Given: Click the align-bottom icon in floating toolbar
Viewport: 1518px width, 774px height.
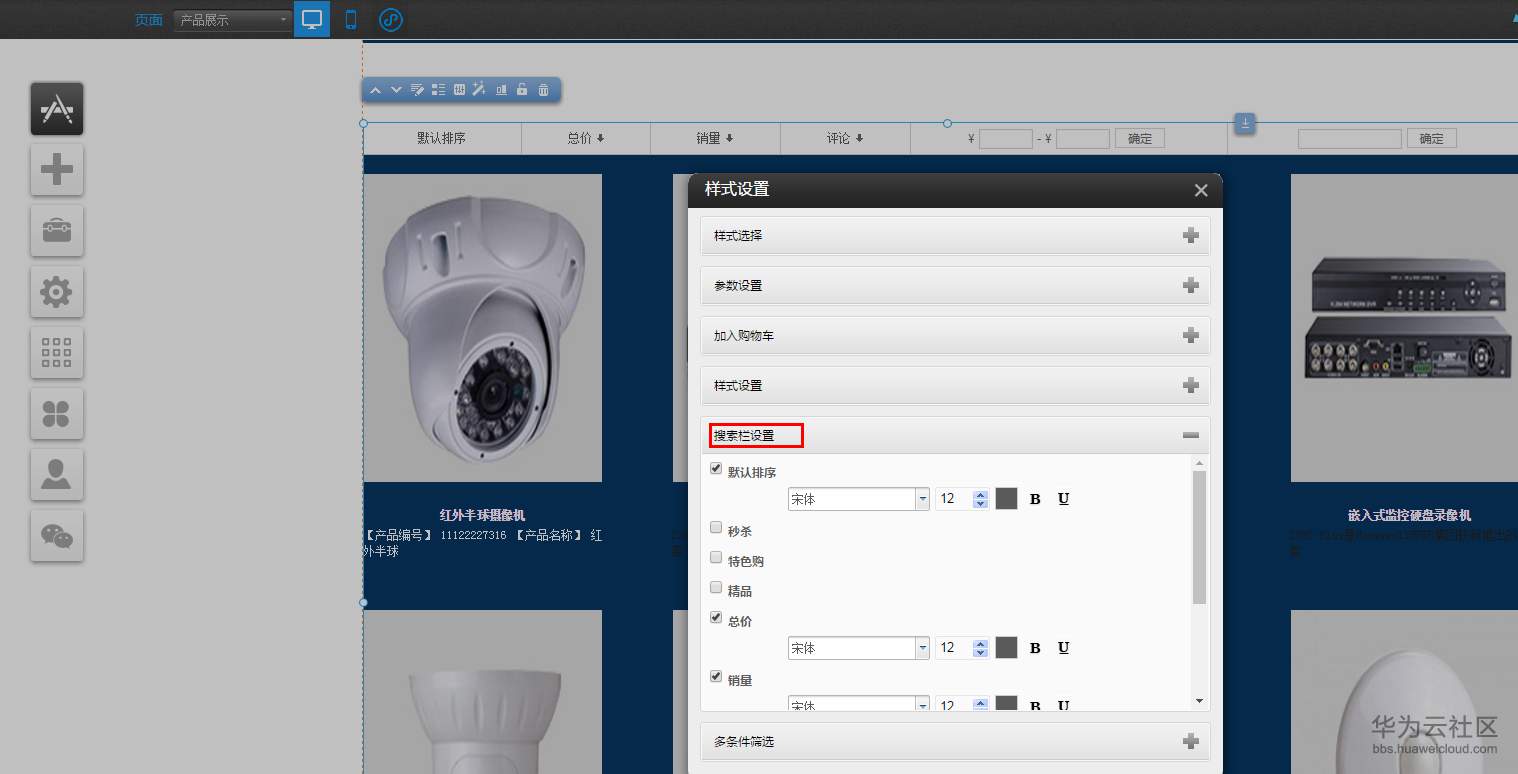Looking at the screenshot, I should click(x=501, y=90).
